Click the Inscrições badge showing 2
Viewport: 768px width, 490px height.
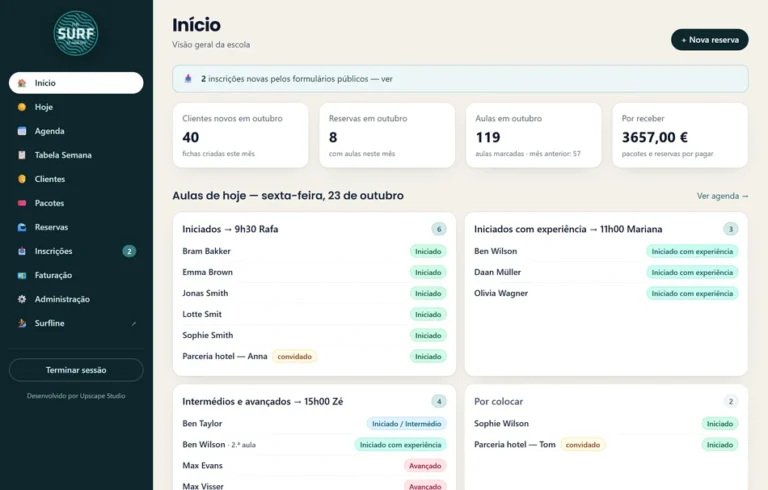(x=129, y=251)
